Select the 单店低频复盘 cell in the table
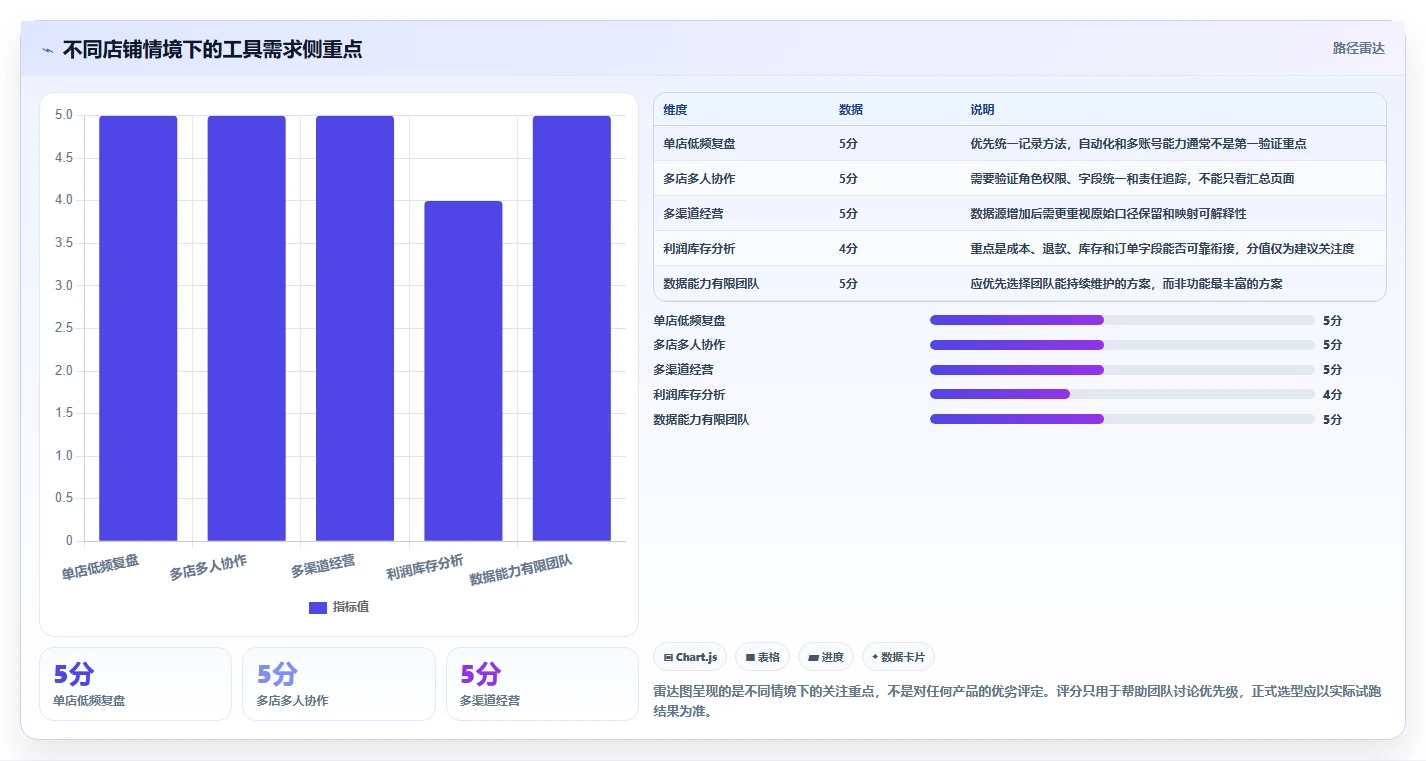This screenshot has height=761, width=1426. pyautogui.click(x=699, y=144)
